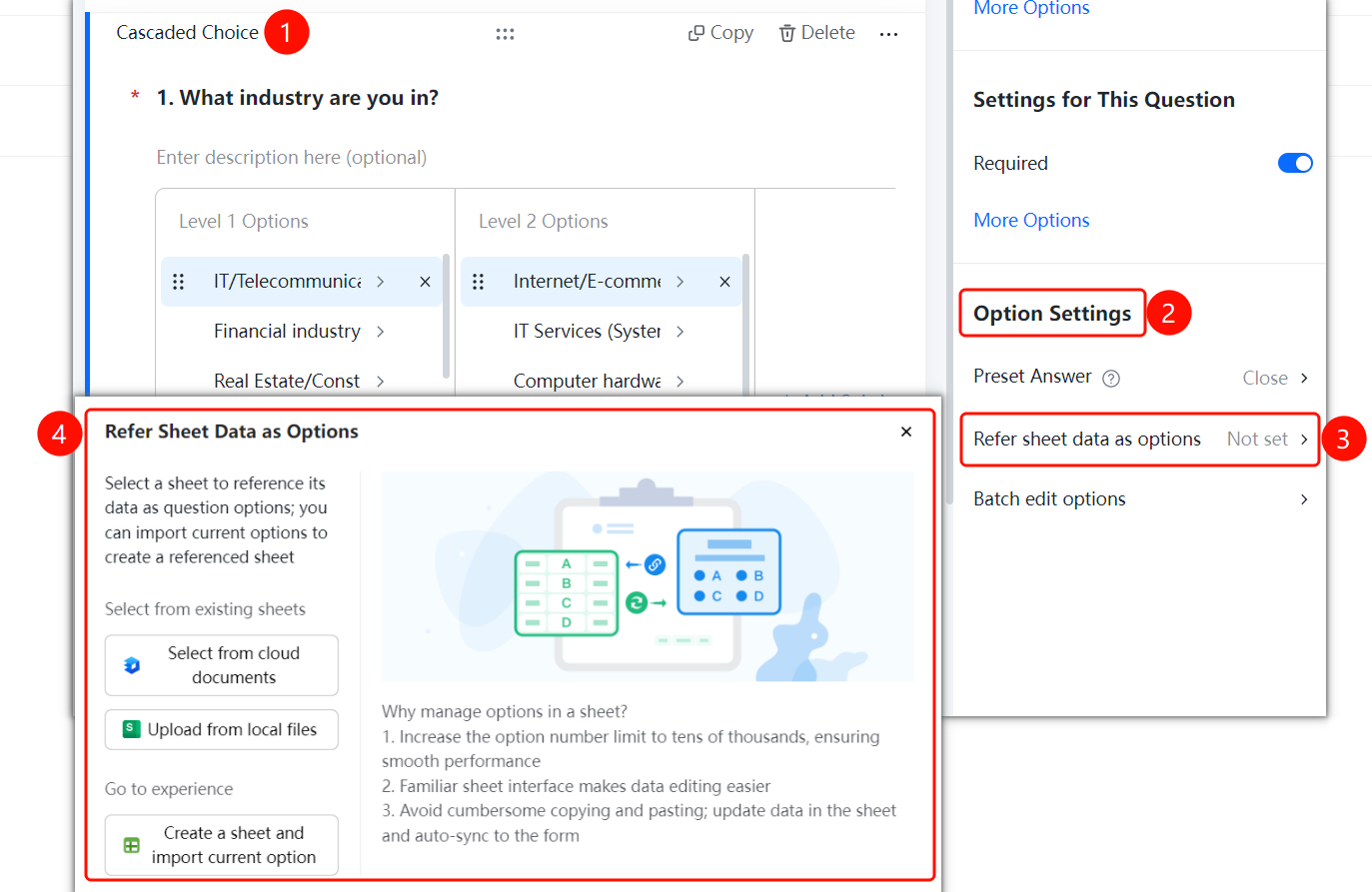The height and width of the screenshot is (892, 1372).
Task: Click Select from cloud documents button
Action: 222,665
